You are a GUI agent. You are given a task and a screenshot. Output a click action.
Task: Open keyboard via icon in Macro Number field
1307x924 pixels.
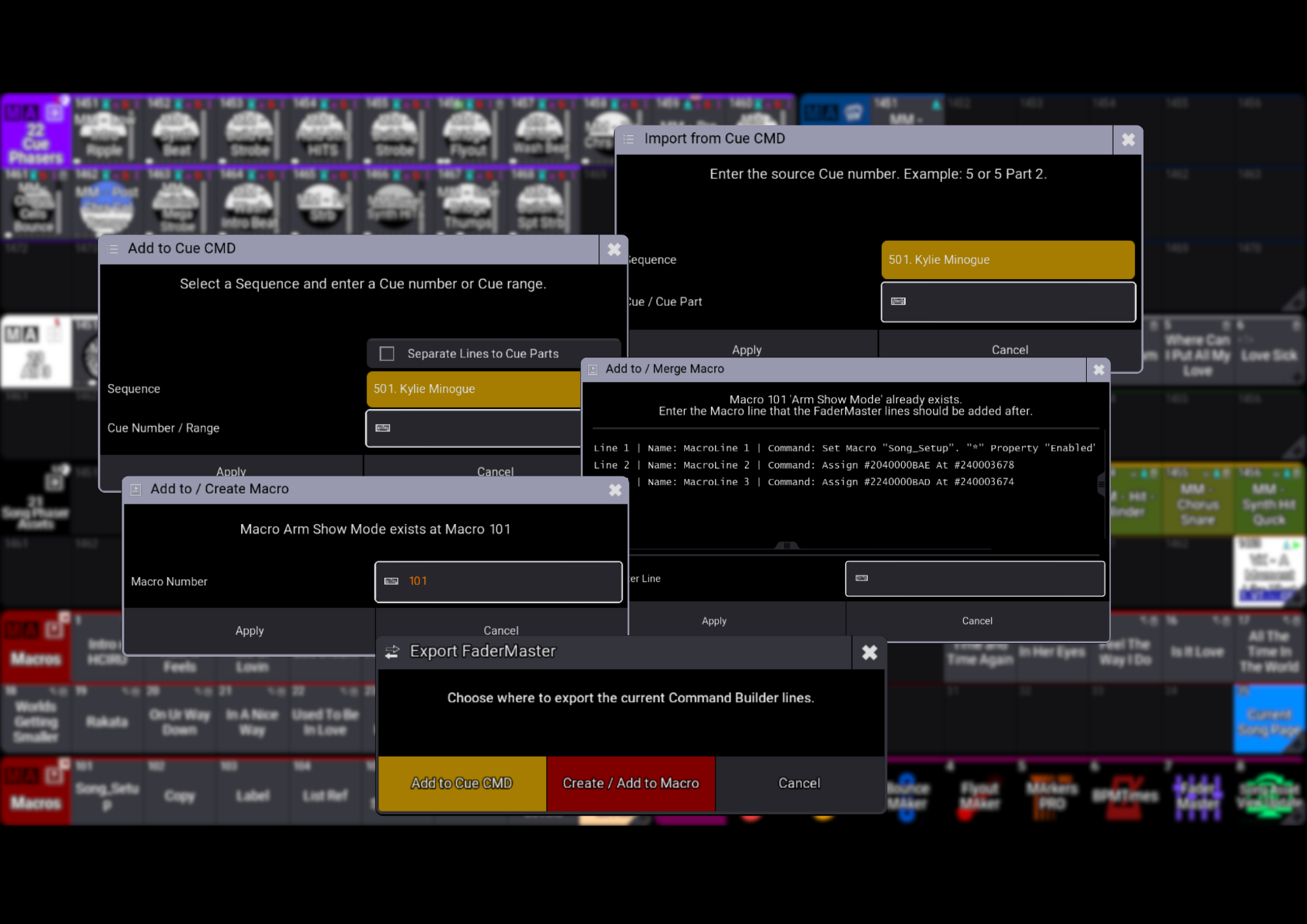pos(391,581)
